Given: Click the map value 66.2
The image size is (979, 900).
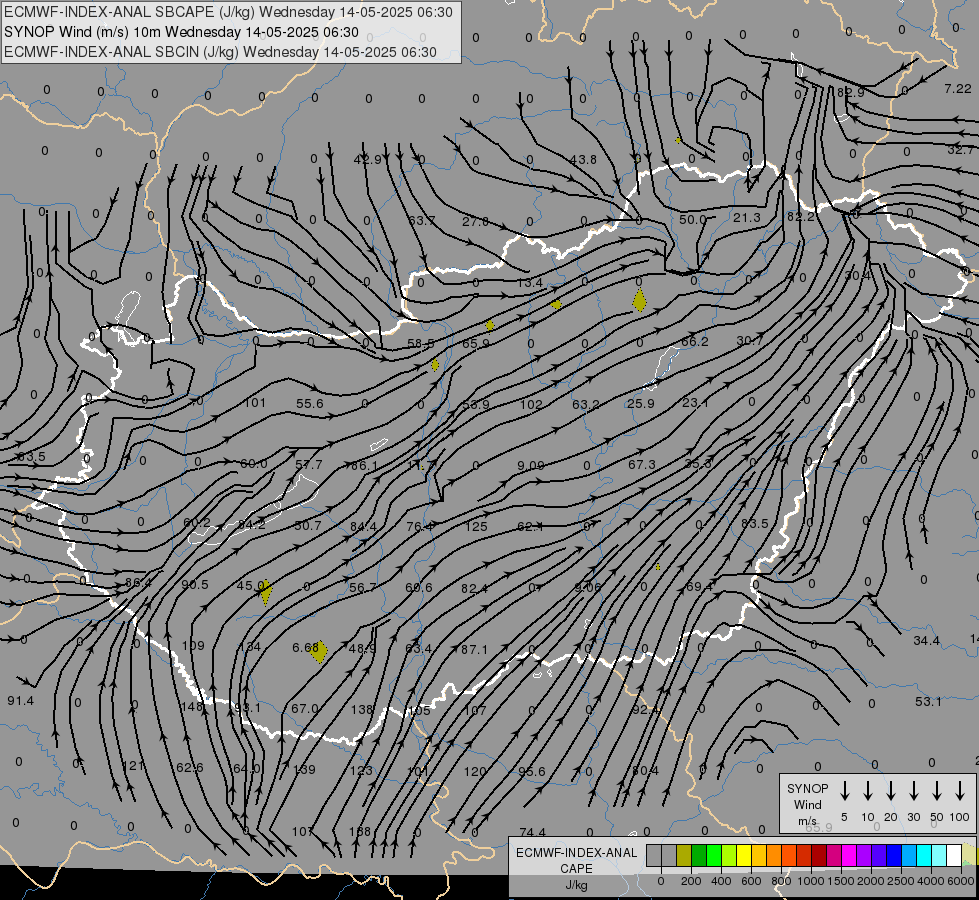Looking at the screenshot, I should coord(695,341).
